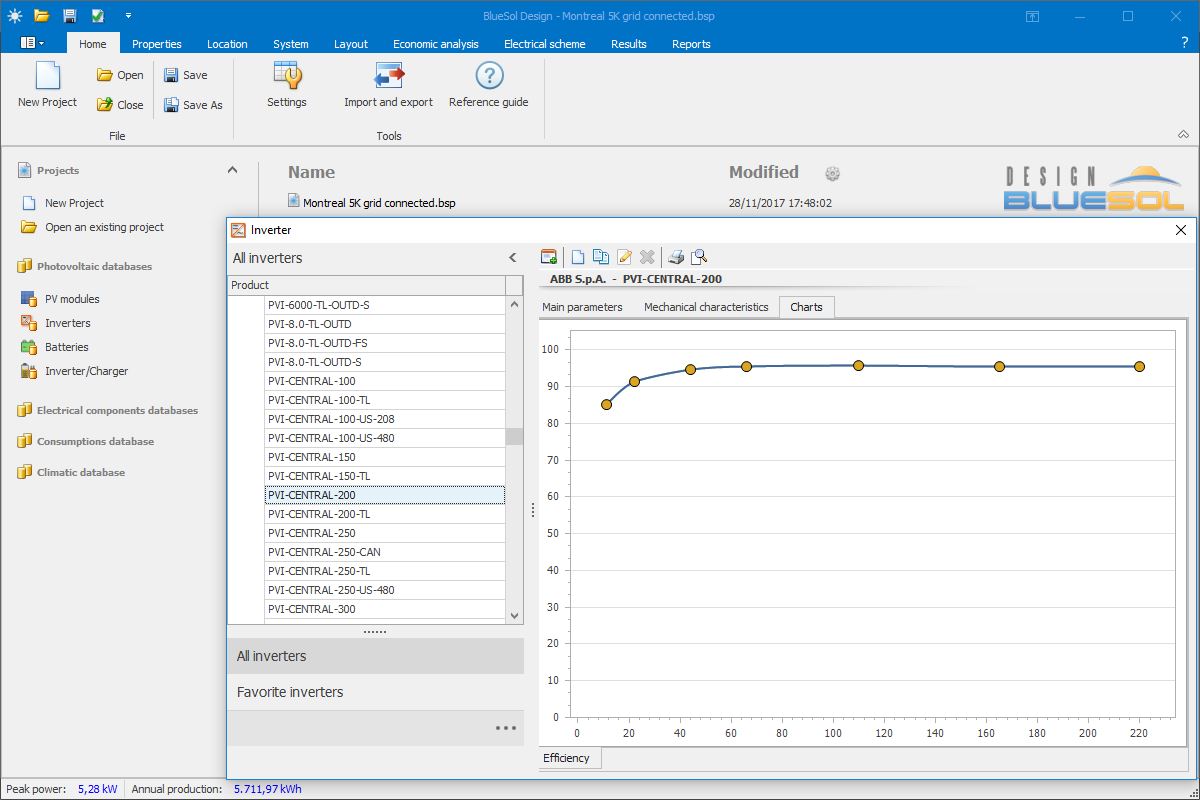Image resolution: width=1200 pixels, height=800 pixels.
Task: Click Open an existing project link
Action: tap(104, 227)
